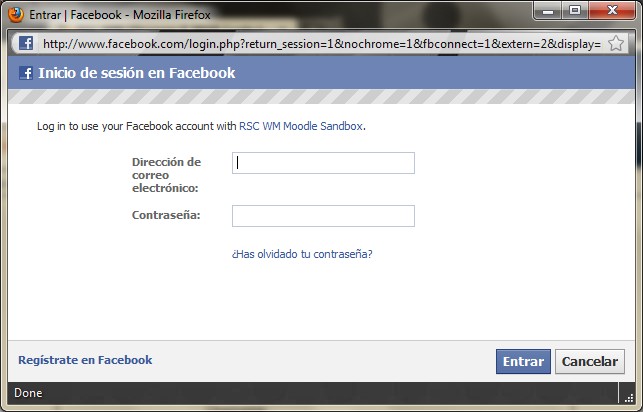Screen dimensions: 643x412
Task: Open the RSC WM Moodle Sandbox link
Action: click(301, 126)
